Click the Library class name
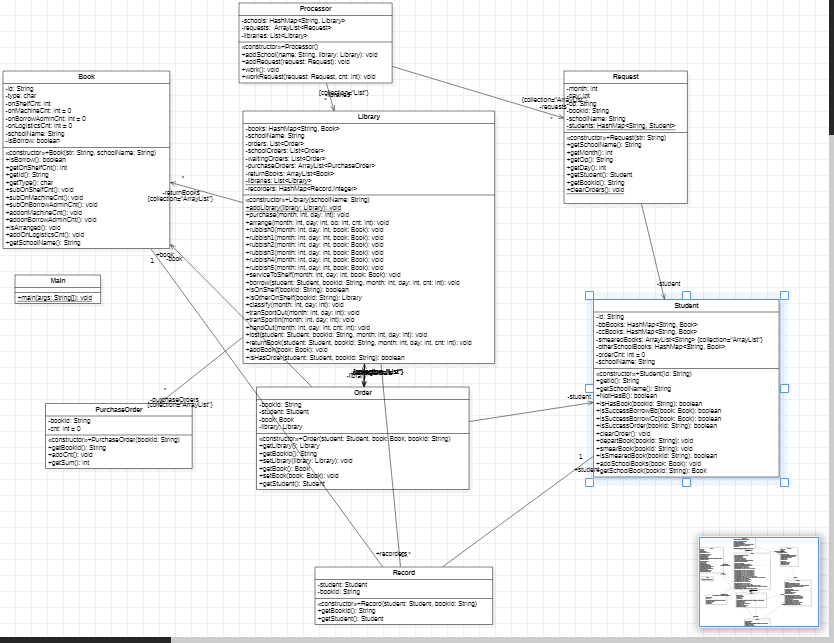834x643 pixels. point(368,116)
